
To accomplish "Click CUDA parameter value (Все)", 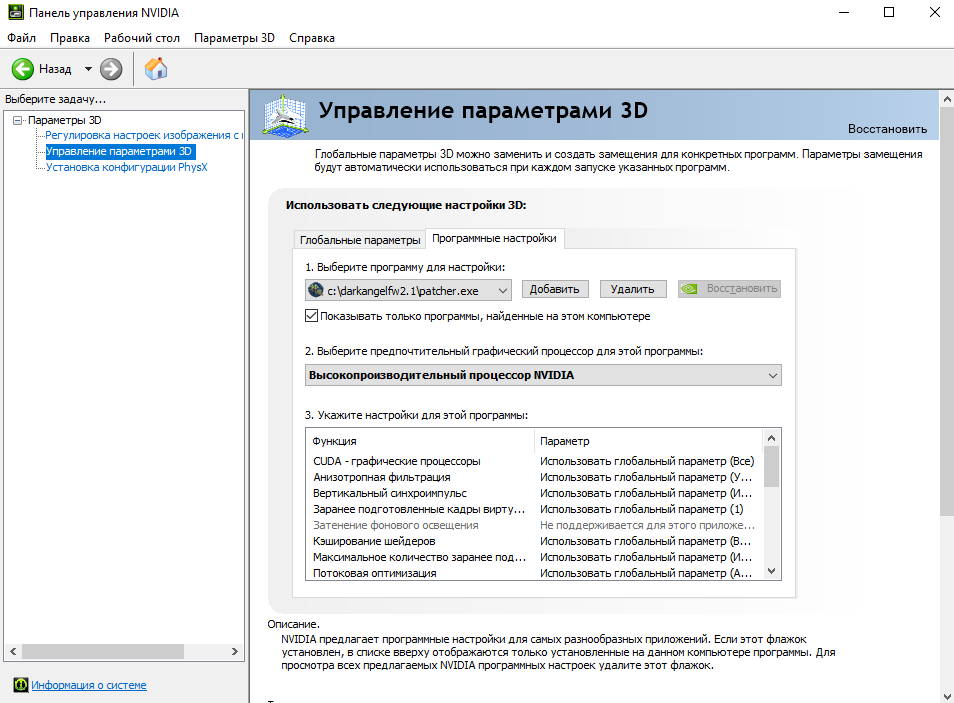I will coord(647,461).
